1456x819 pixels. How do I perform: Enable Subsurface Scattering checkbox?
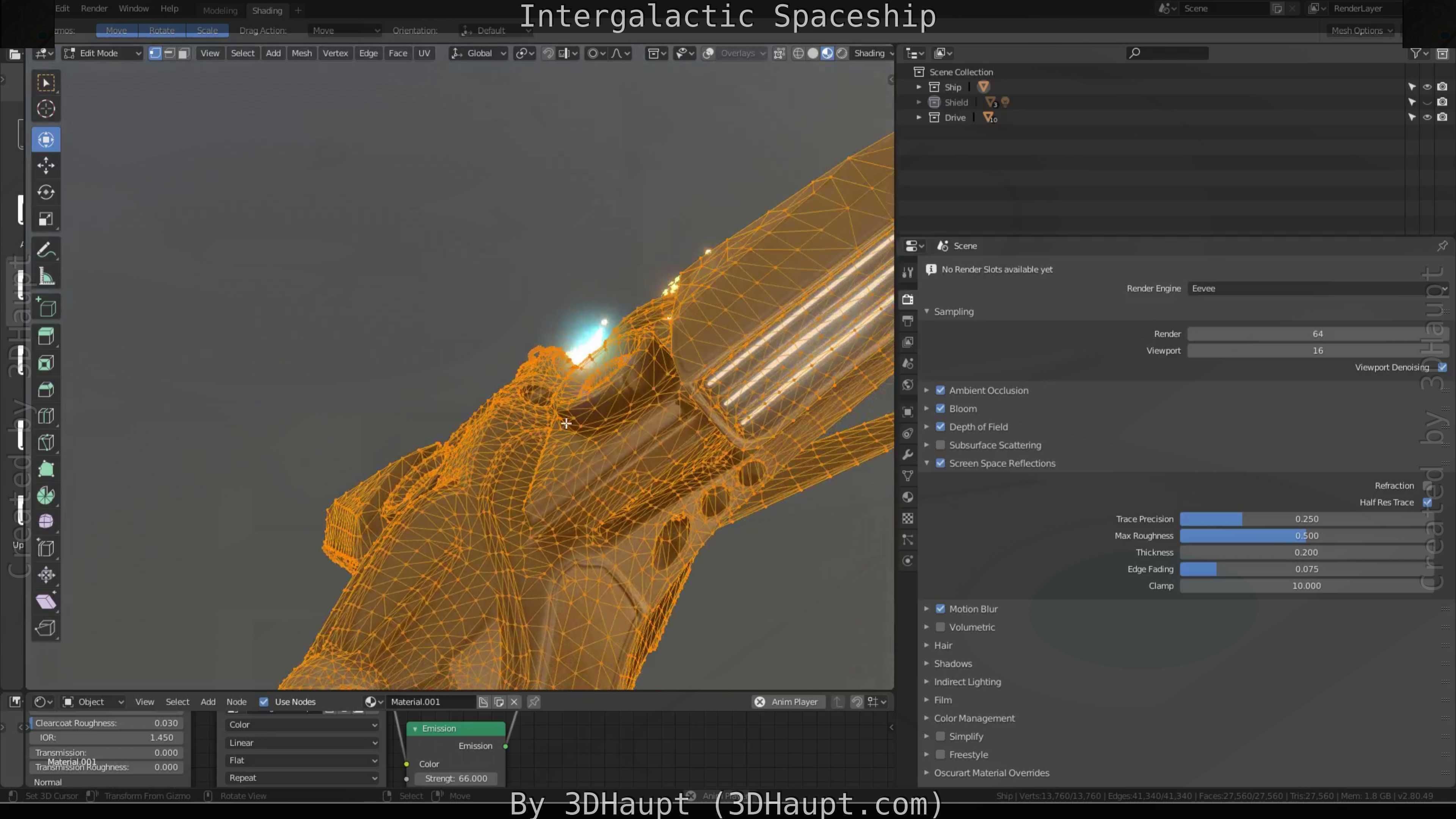pyautogui.click(x=940, y=445)
